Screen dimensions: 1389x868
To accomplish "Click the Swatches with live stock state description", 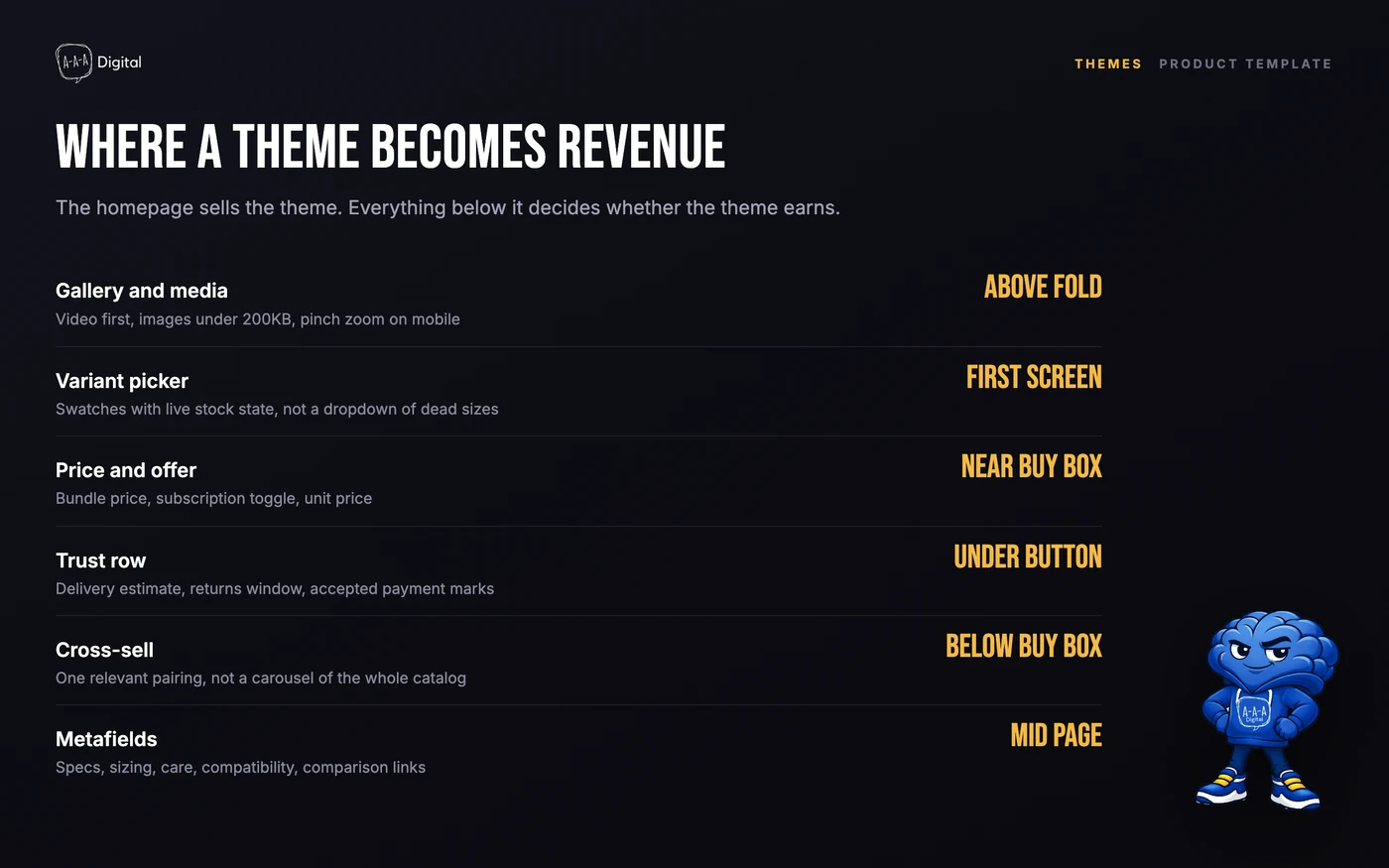I will tap(277, 409).
